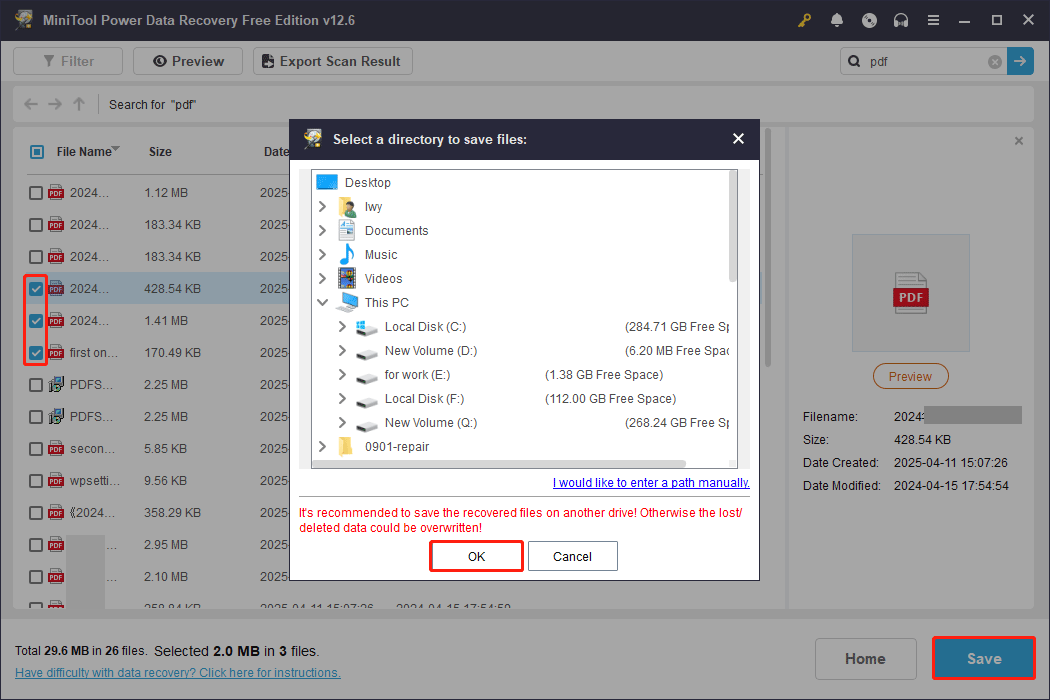Click Export Scan Result in the toolbar

[x=332, y=61]
